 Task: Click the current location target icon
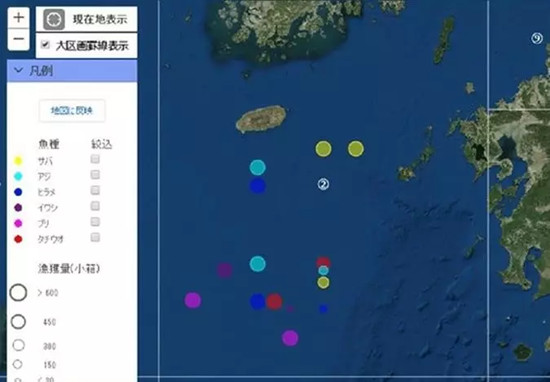click(x=54, y=19)
